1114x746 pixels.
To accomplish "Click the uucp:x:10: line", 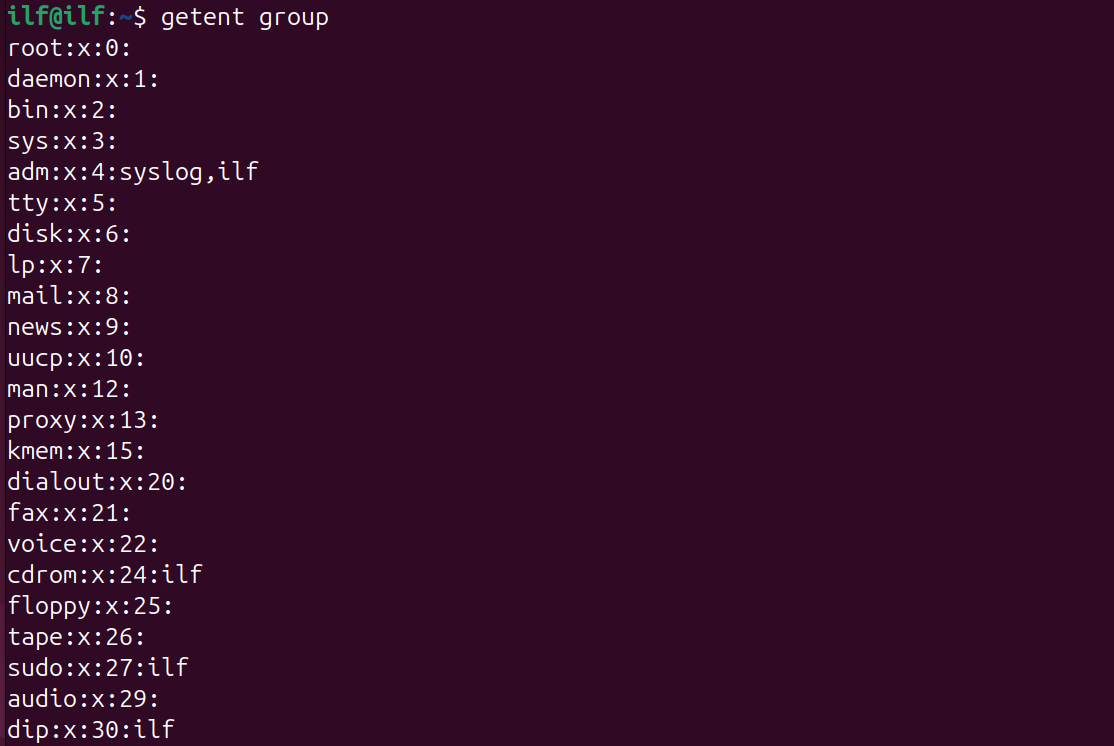I will pos(76,358).
